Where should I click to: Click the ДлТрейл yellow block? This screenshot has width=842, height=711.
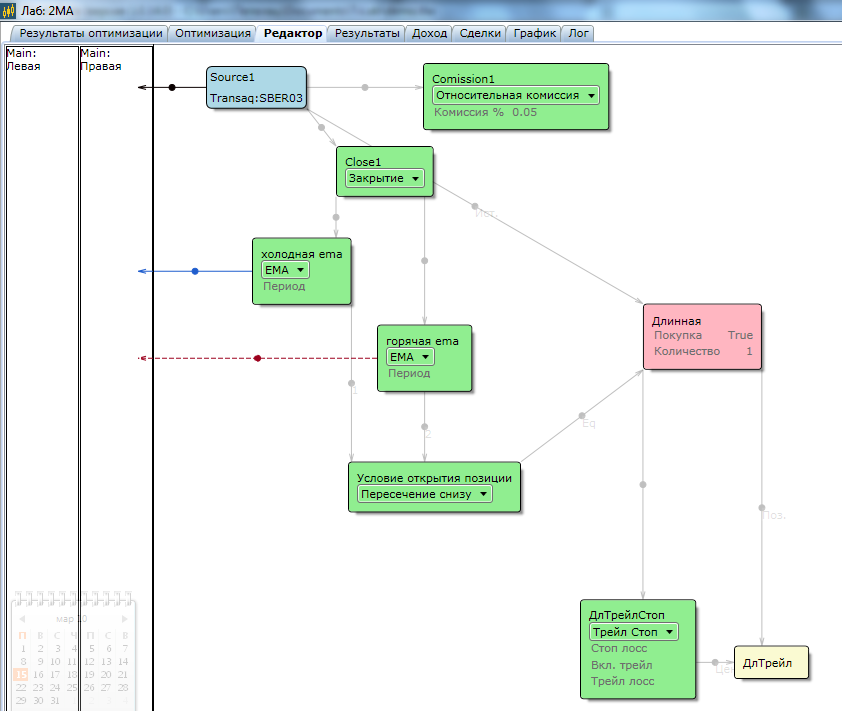click(x=769, y=663)
